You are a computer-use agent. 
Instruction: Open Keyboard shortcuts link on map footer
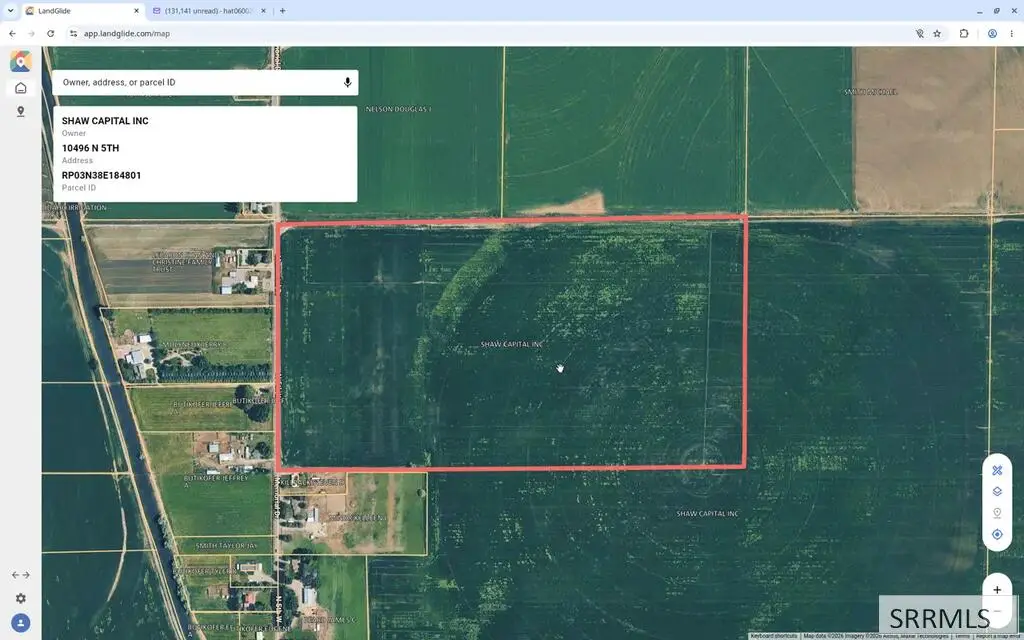pos(774,636)
